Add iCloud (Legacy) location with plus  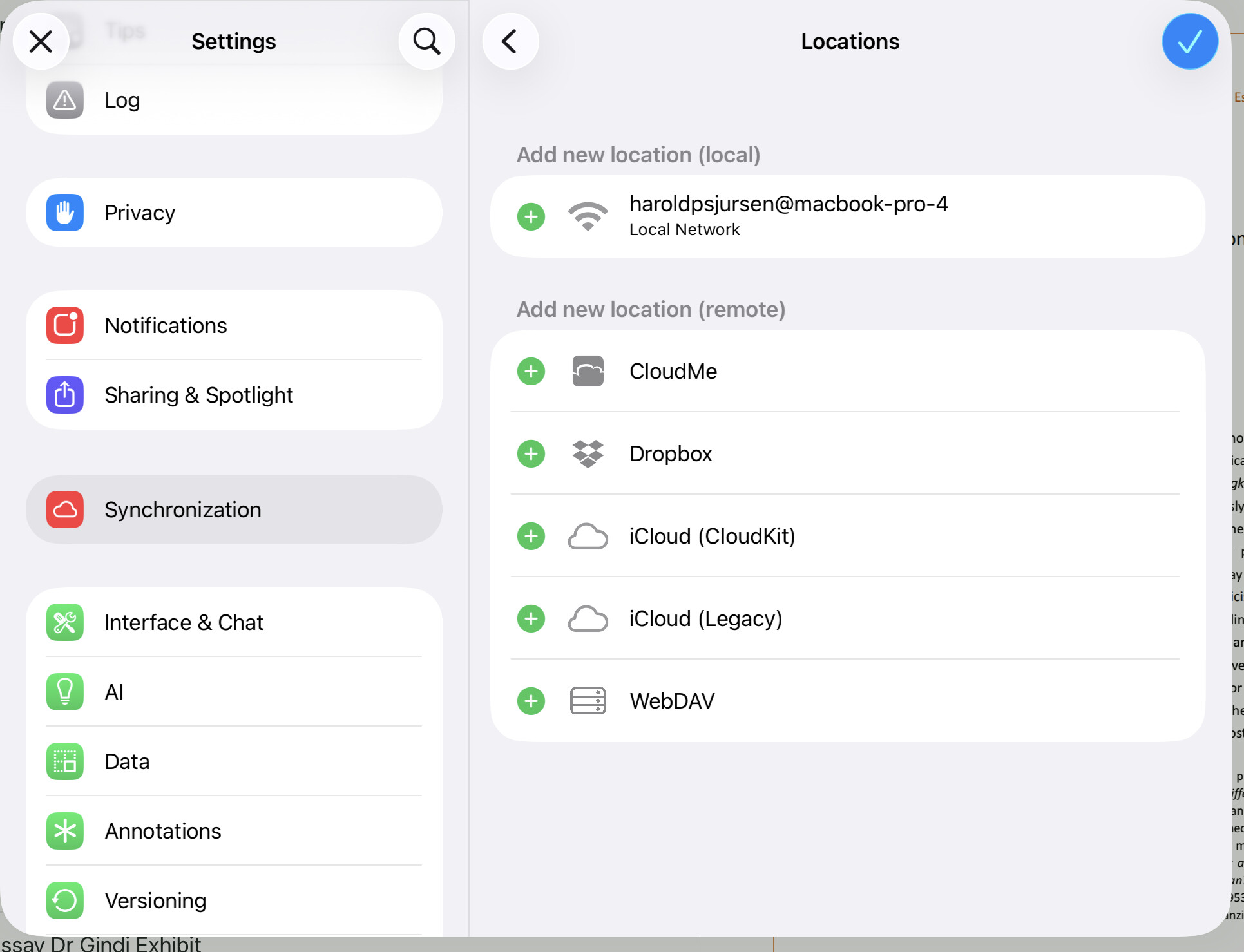pyautogui.click(x=531, y=619)
